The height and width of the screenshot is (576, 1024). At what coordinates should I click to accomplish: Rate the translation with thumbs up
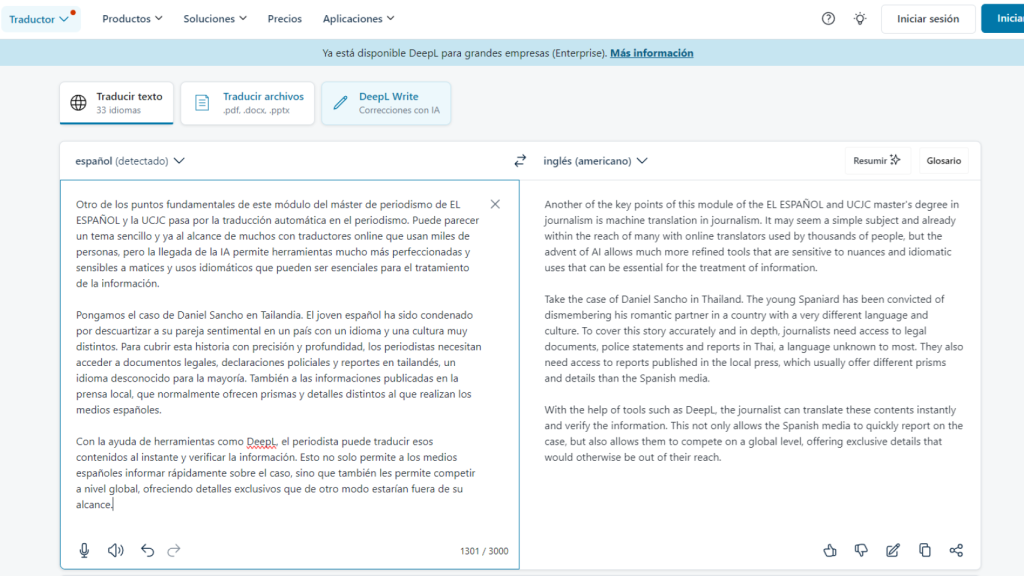[x=830, y=550]
